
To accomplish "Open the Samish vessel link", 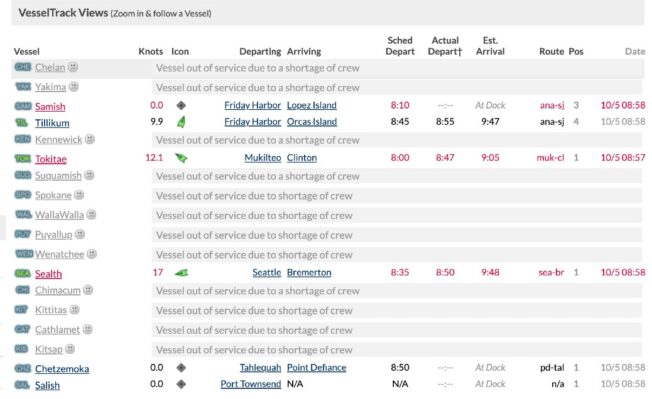I will [50, 107].
